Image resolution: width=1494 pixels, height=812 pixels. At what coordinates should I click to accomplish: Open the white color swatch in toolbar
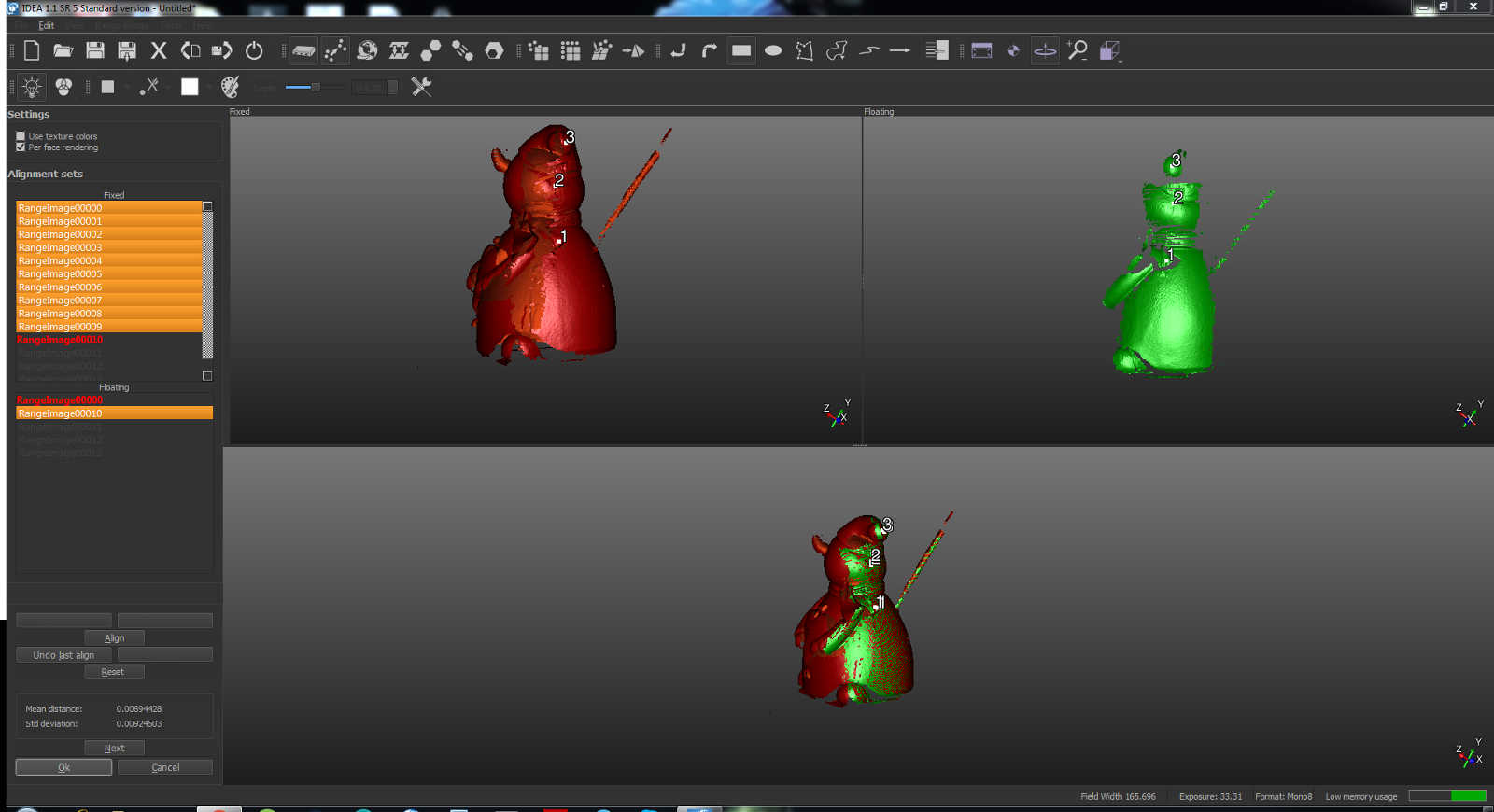(190, 87)
